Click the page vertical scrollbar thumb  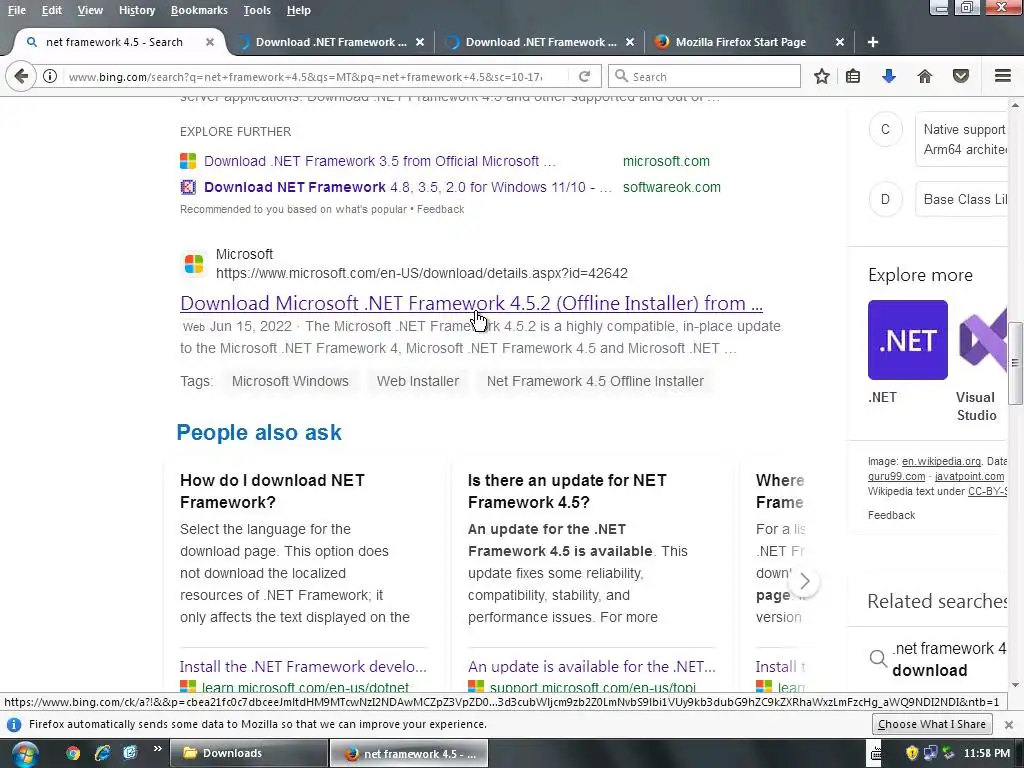pyautogui.click(x=1015, y=363)
